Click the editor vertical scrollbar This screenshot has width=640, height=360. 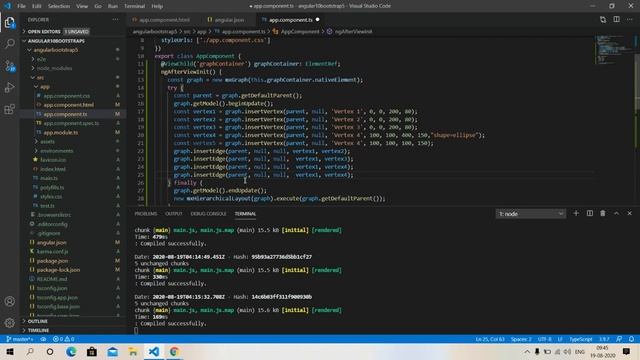(637, 82)
